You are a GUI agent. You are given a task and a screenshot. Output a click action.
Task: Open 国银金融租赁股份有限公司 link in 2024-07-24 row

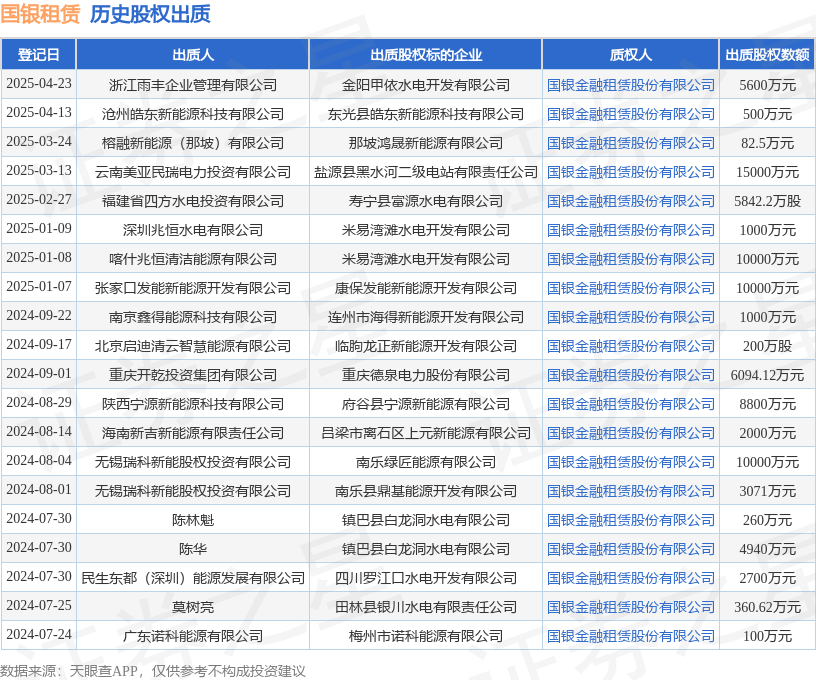point(631,636)
